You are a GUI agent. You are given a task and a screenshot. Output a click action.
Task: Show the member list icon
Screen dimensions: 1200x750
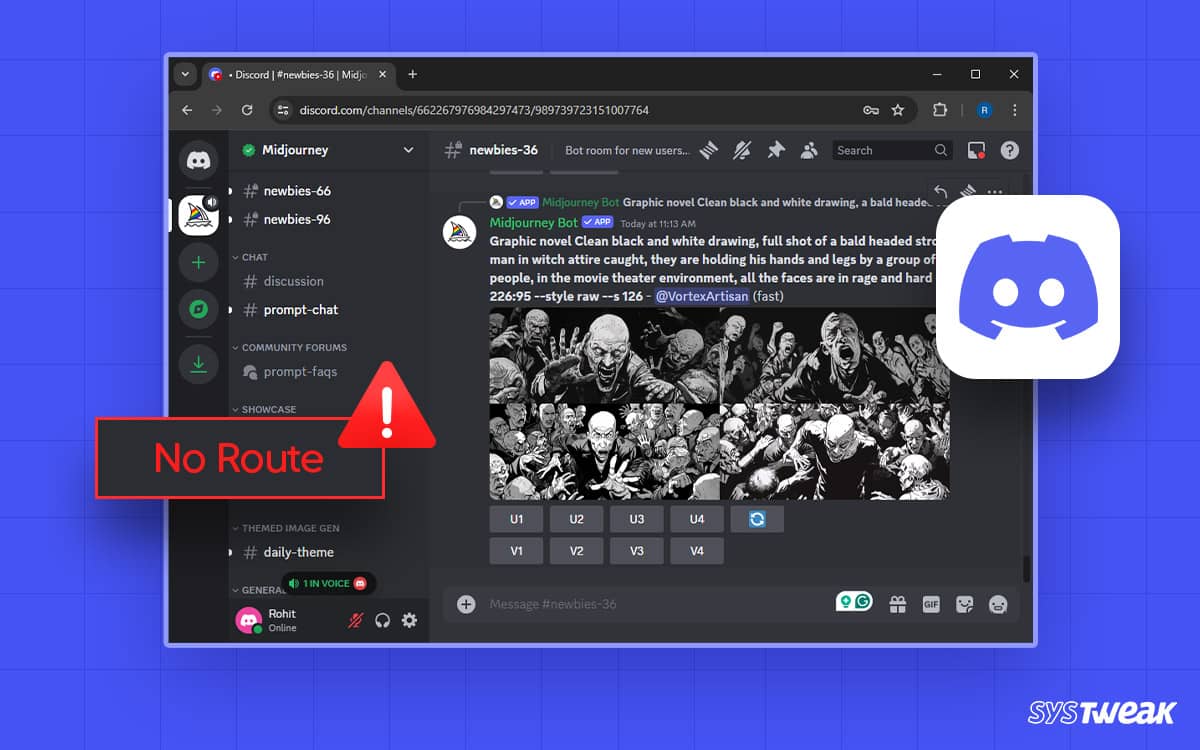pyautogui.click(x=809, y=150)
